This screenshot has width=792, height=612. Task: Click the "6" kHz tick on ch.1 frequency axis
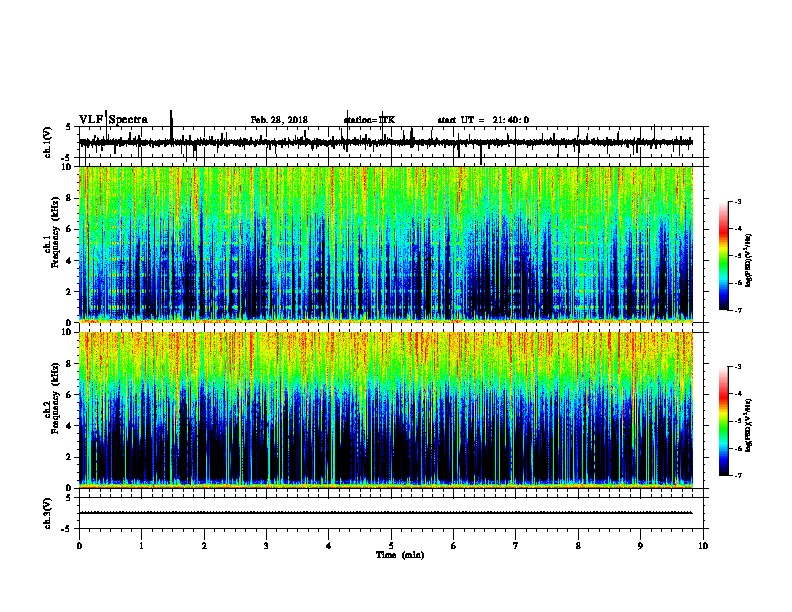pyautogui.click(x=70, y=229)
